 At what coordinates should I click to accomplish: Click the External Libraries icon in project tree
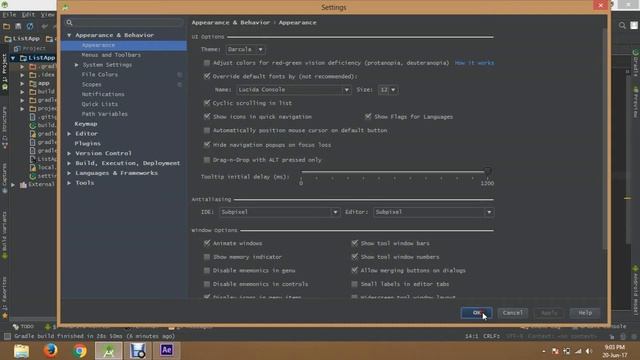(23, 184)
